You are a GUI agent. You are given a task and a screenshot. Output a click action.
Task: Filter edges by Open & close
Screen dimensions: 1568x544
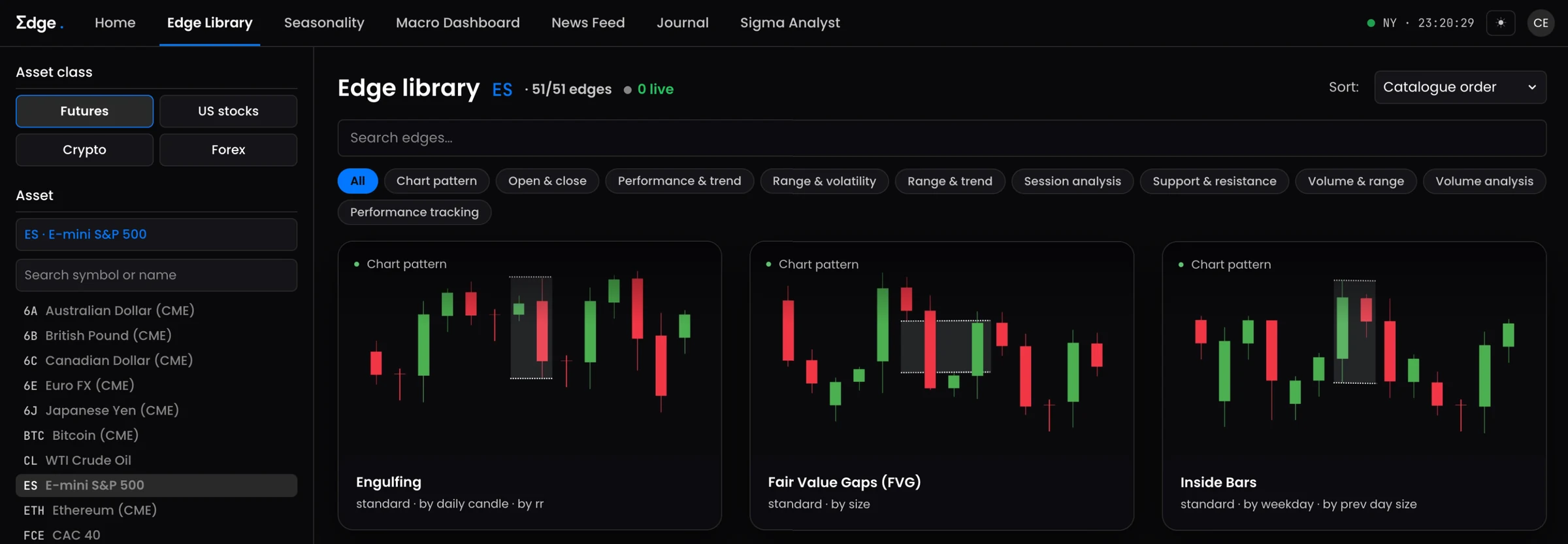[x=547, y=181]
